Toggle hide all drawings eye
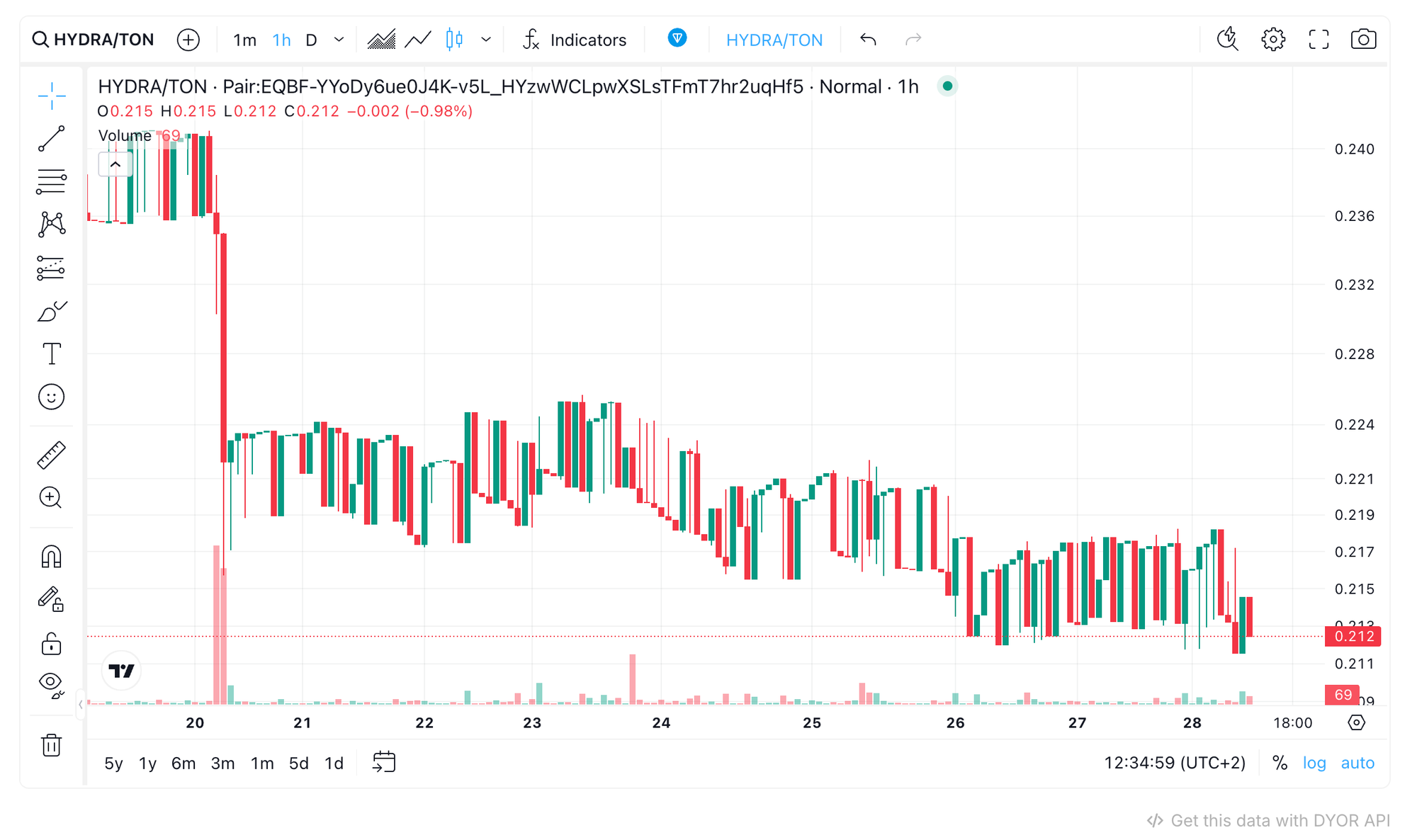The height and width of the screenshot is (840, 1417). coord(52,686)
